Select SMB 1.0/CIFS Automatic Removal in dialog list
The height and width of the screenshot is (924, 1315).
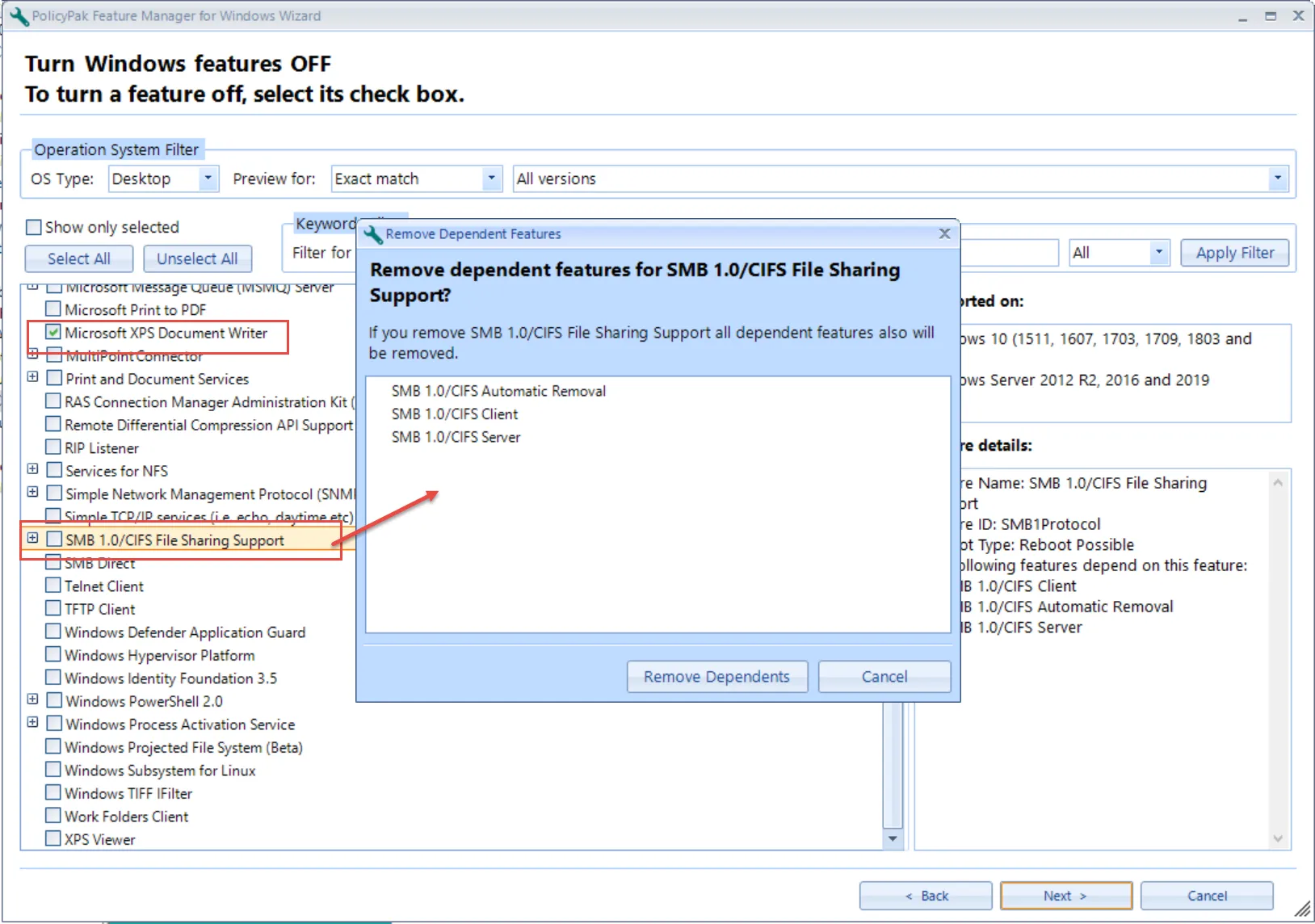pyautogui.click(x=498, y=391)
